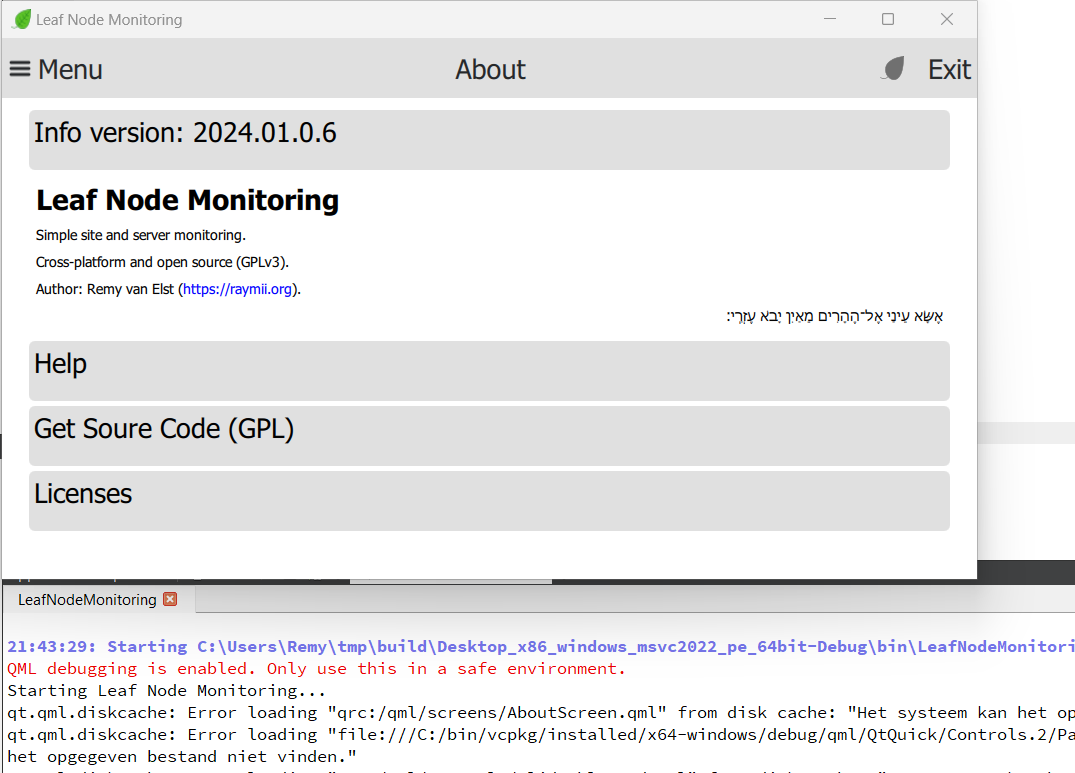Click the Author: Remy van Elst text
This screenshot has width=1075, height=773.
click(105, 288)
